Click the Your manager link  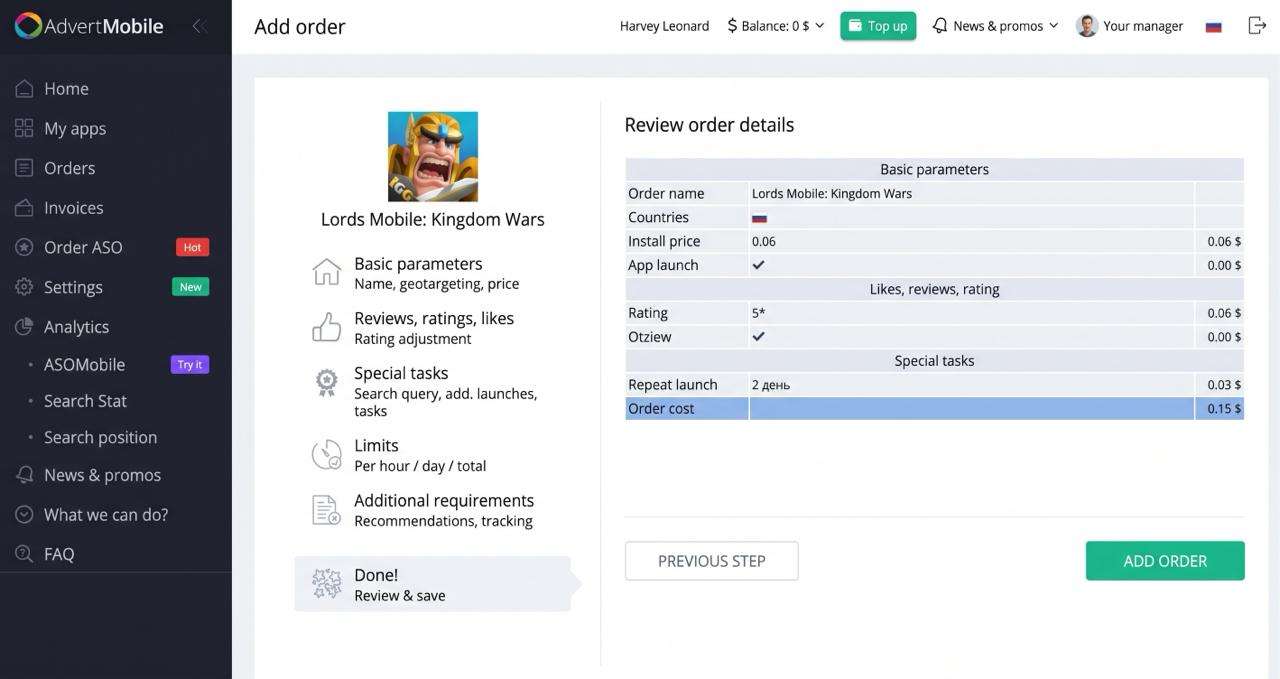click(1143, 26)
